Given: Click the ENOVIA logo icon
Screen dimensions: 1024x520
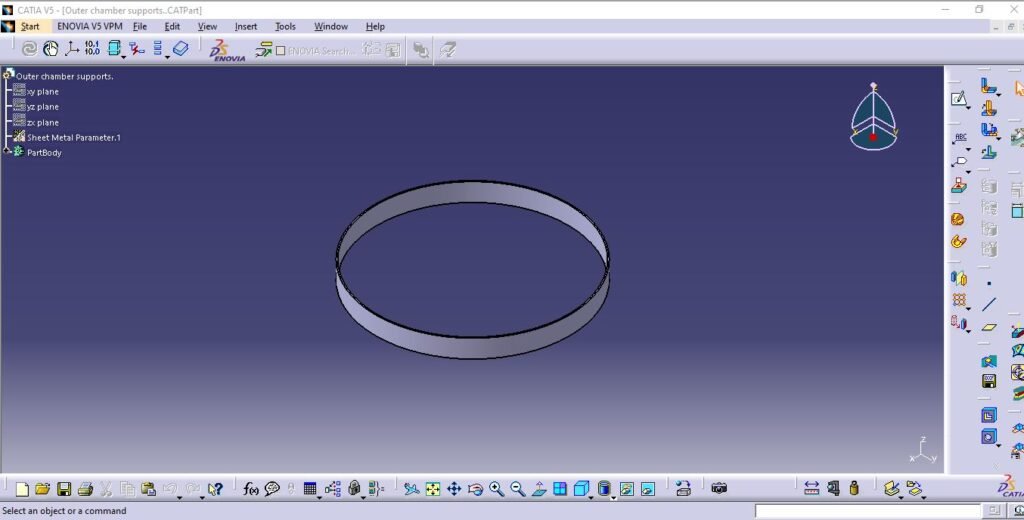Looking at the screenshot, I should pyautogui.click(x=226, y=50).
